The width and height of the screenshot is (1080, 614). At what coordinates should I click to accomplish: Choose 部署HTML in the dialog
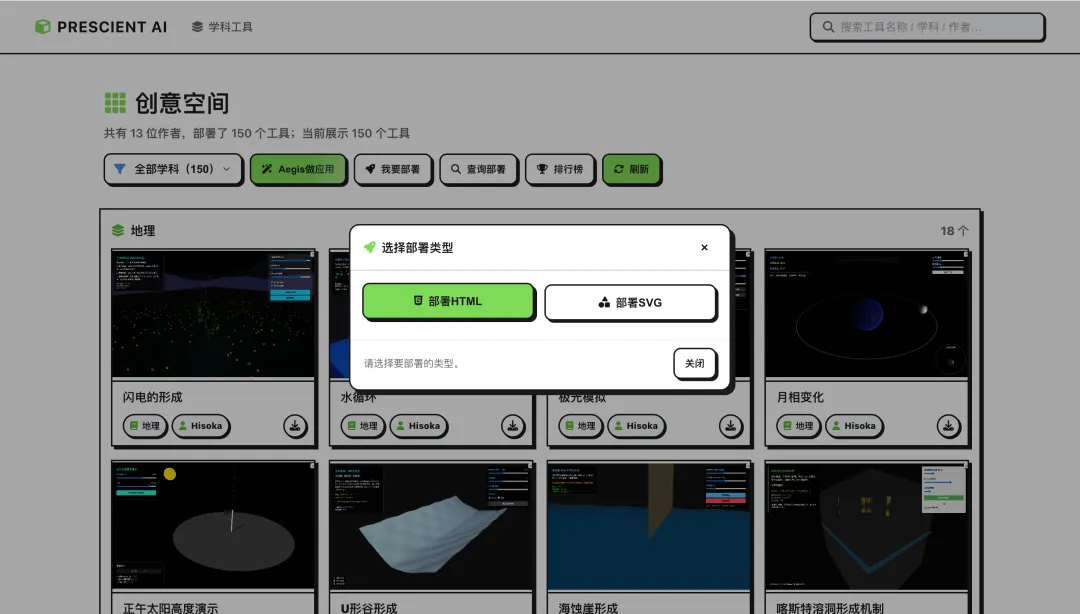pos(448,301)
